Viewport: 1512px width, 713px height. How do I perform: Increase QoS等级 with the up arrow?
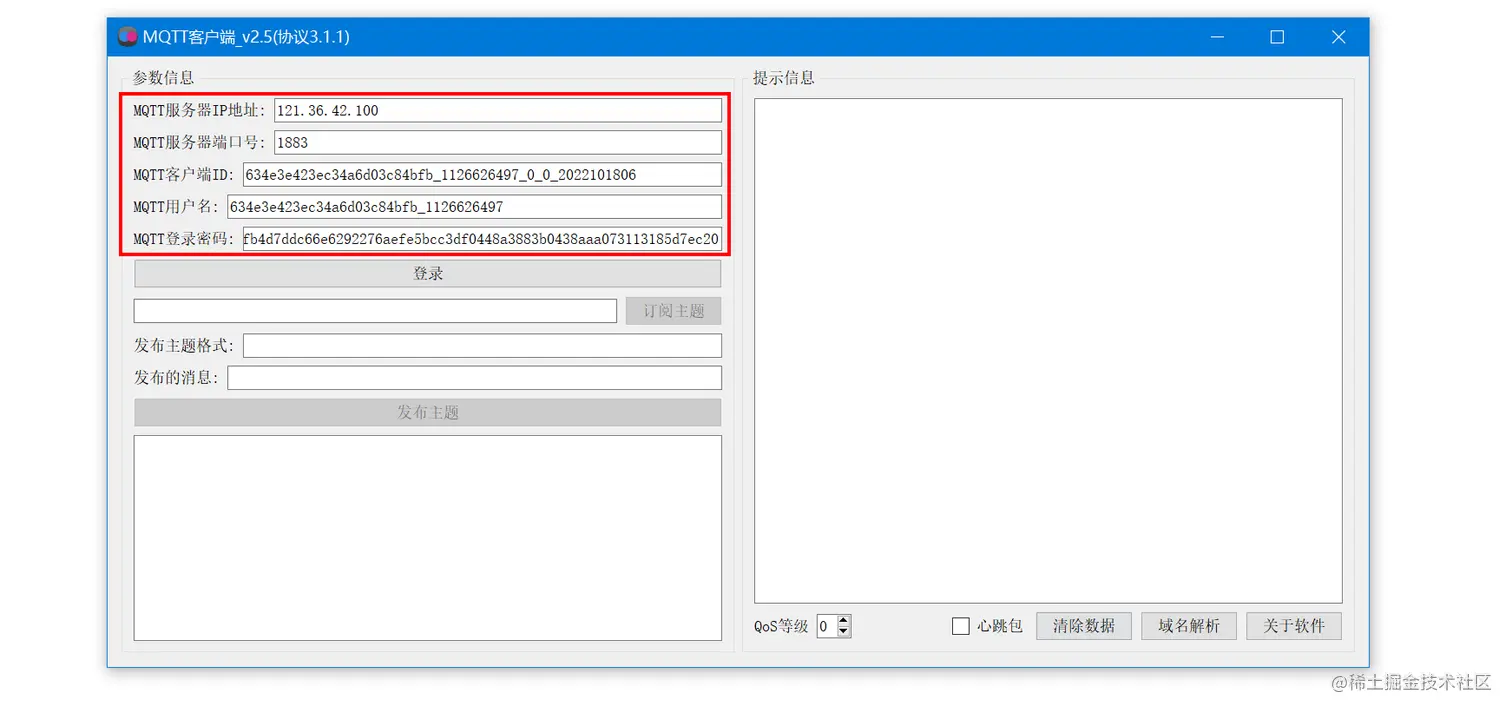pyautogui.click(x=844, y=620)
